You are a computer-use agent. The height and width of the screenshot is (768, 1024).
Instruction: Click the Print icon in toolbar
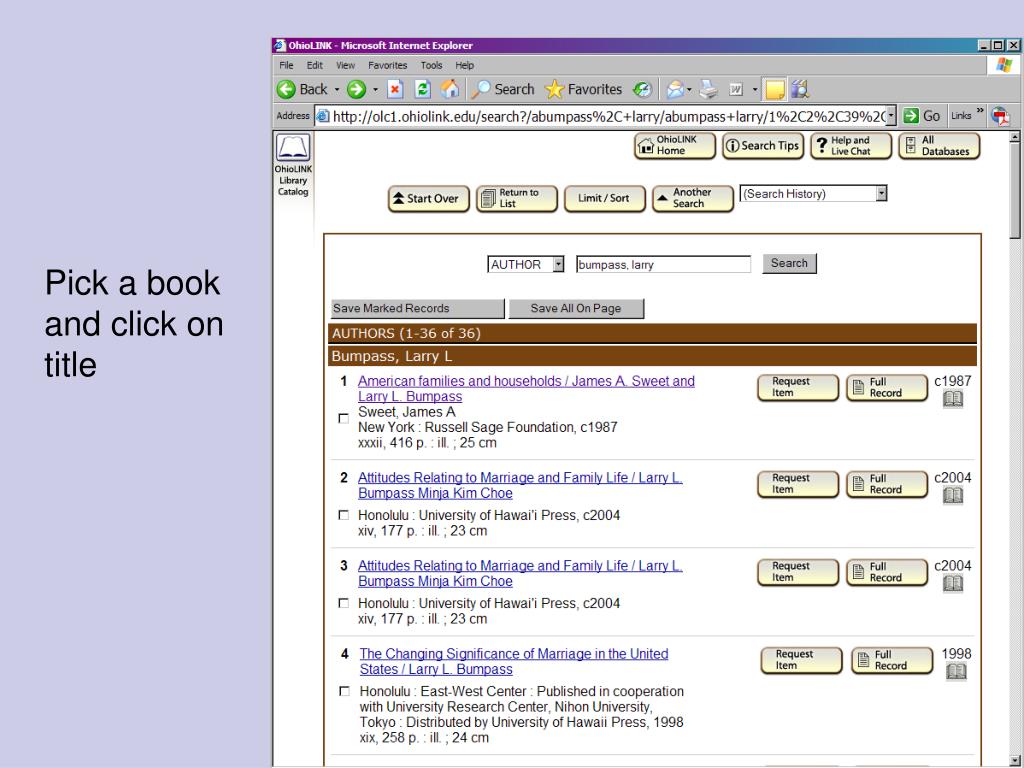pyautogui.click(x=709, y=89)
